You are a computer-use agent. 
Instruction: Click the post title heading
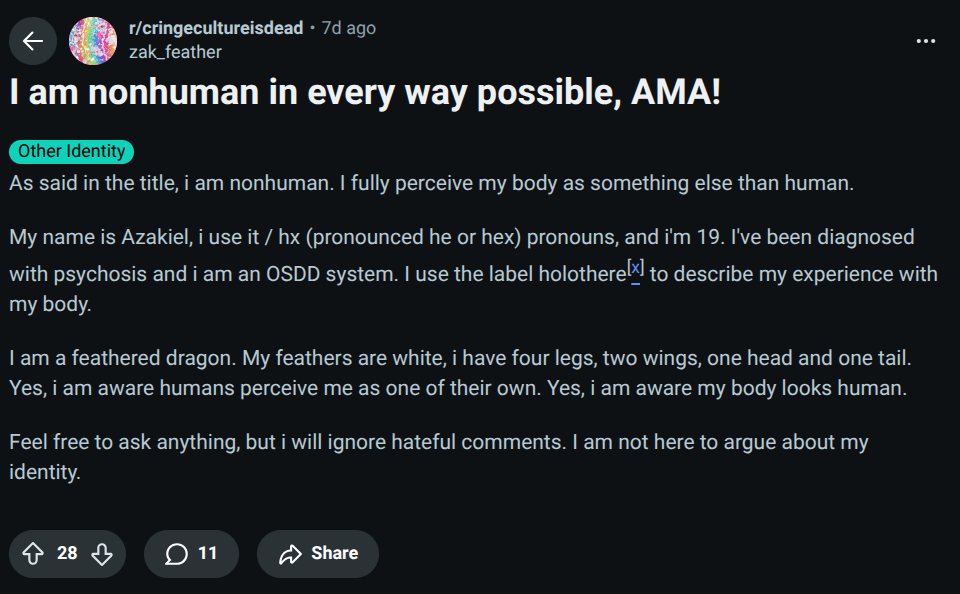pyautogui.click(x=364, y=94)
